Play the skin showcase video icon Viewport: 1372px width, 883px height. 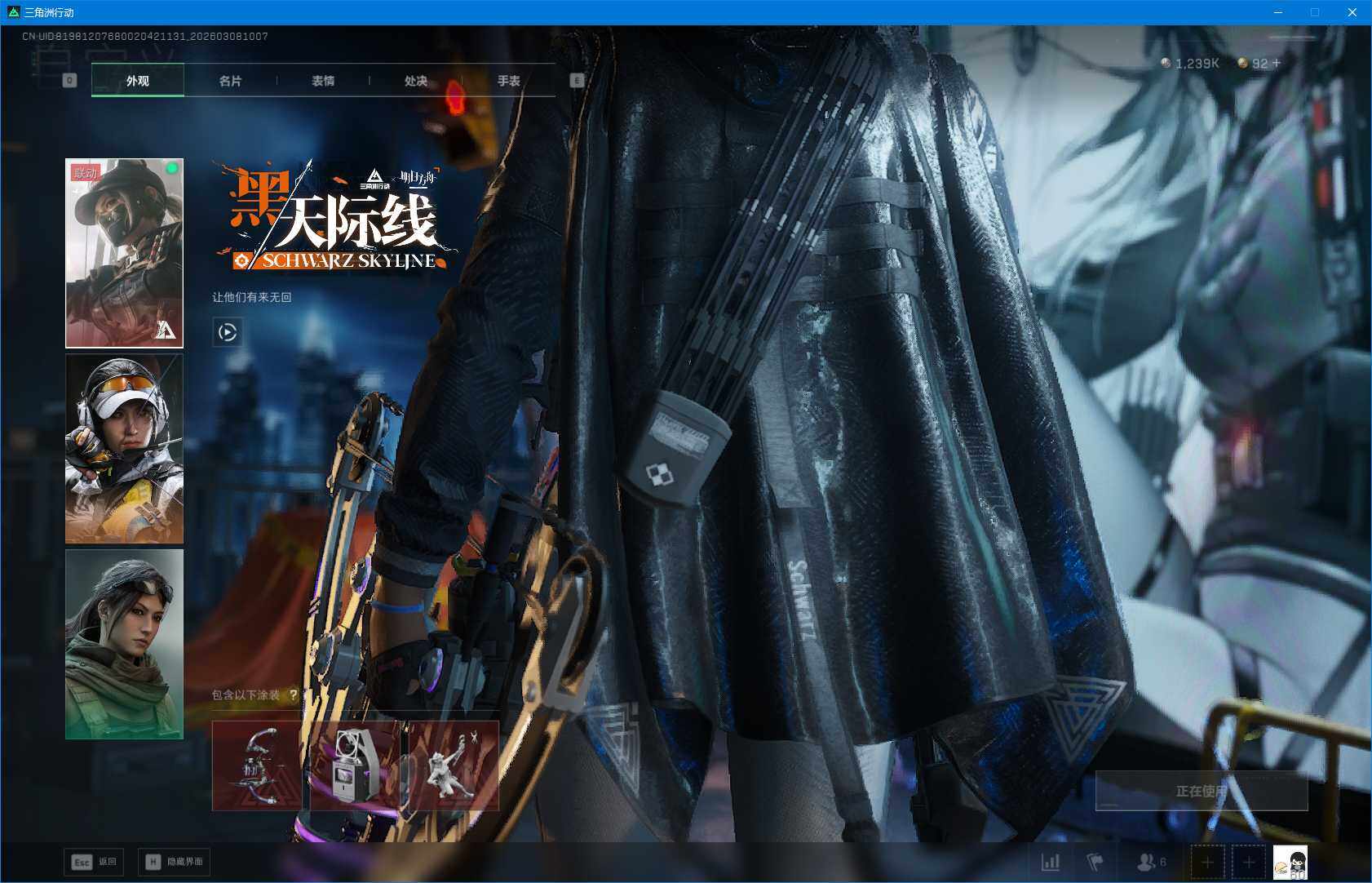(x=228, y=333)
